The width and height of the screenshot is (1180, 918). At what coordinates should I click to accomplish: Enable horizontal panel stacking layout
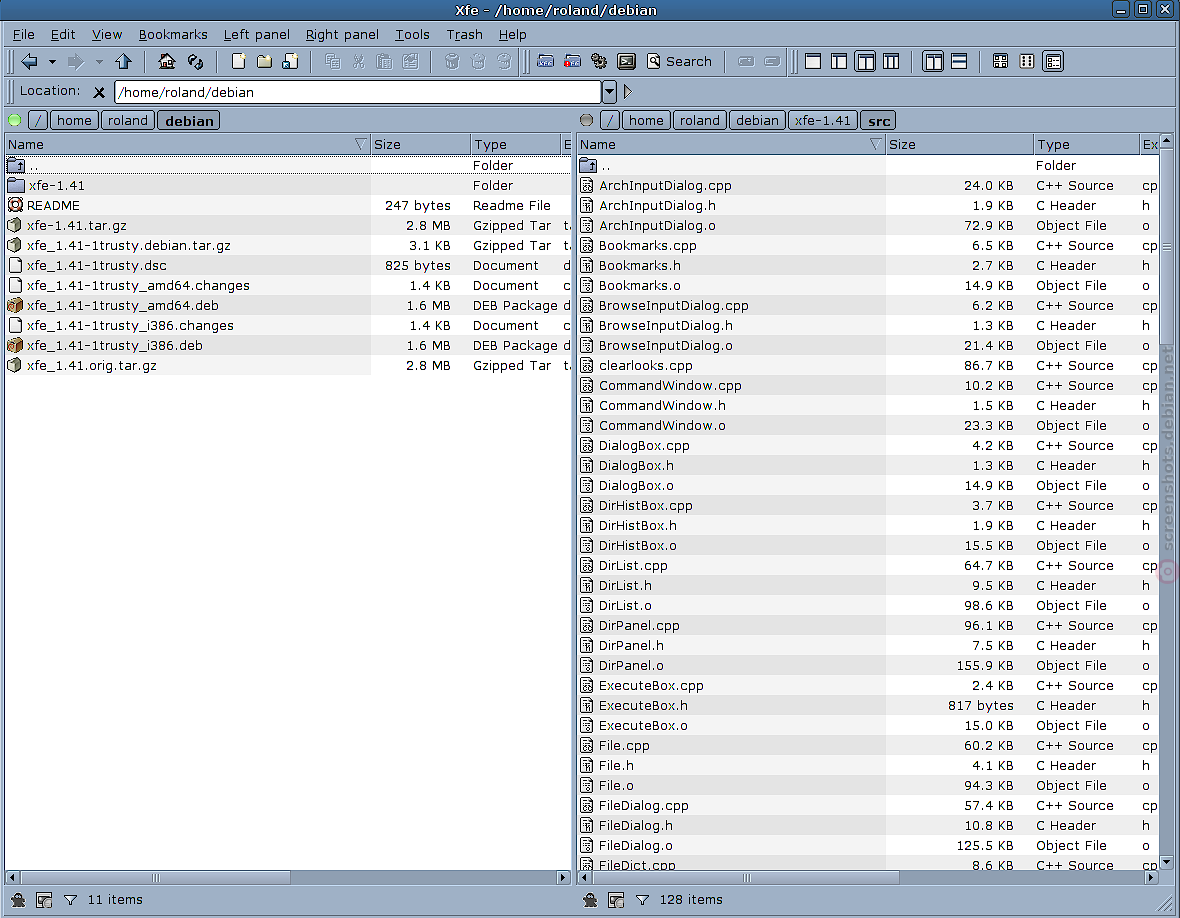(x=959, y=62)
